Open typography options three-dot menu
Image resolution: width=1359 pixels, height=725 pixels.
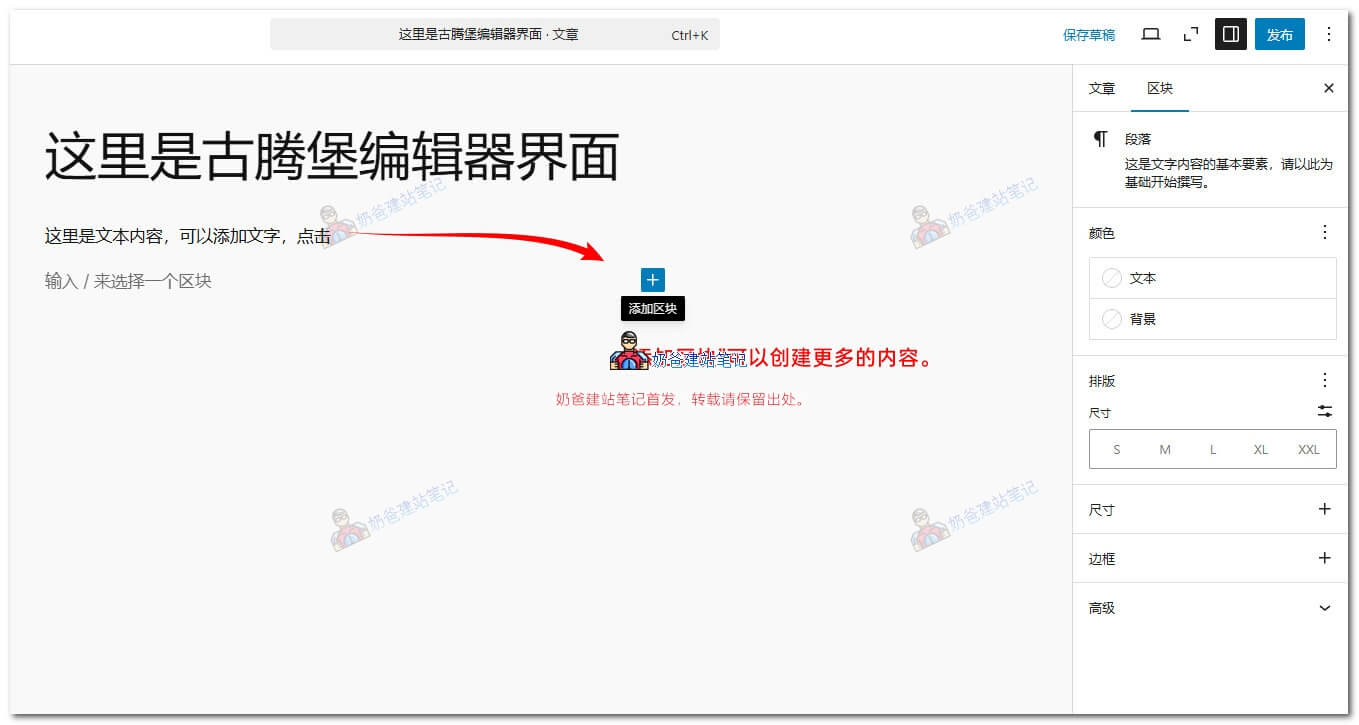[x=1324, y=380]
